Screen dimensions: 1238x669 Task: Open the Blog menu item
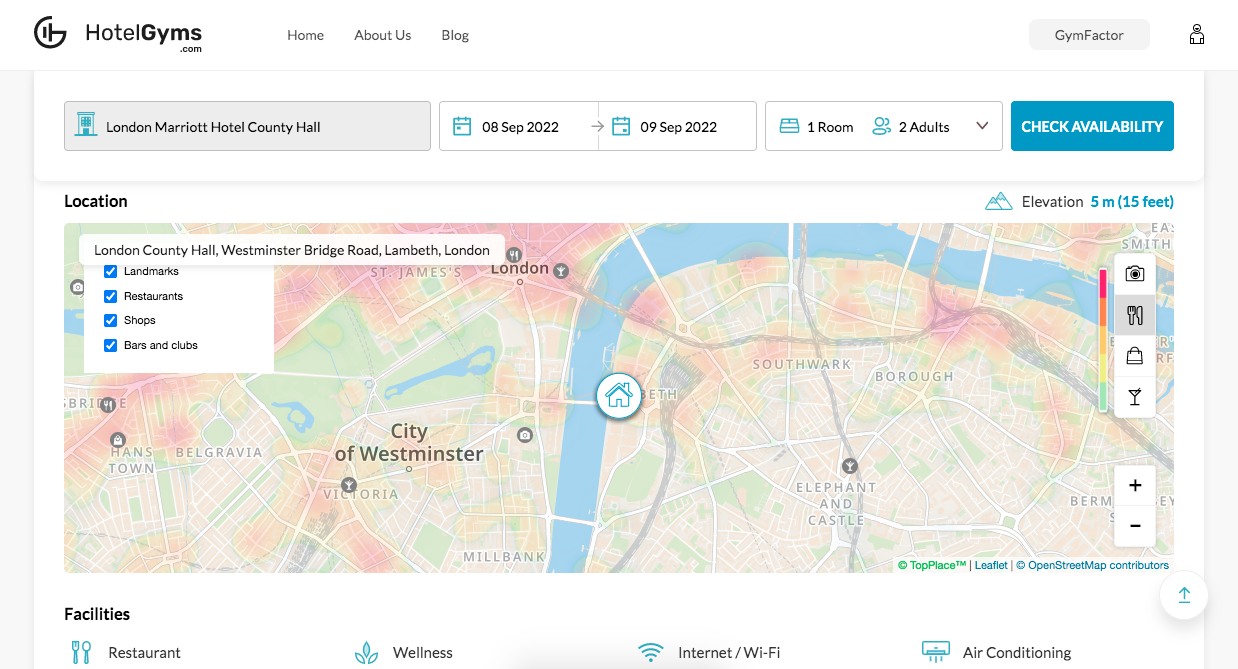455,35
